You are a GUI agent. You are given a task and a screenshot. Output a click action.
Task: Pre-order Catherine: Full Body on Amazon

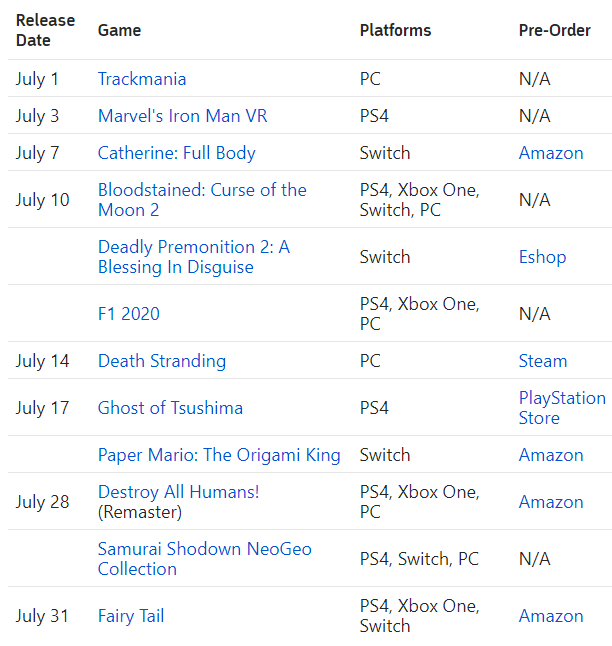pos(551,153)
